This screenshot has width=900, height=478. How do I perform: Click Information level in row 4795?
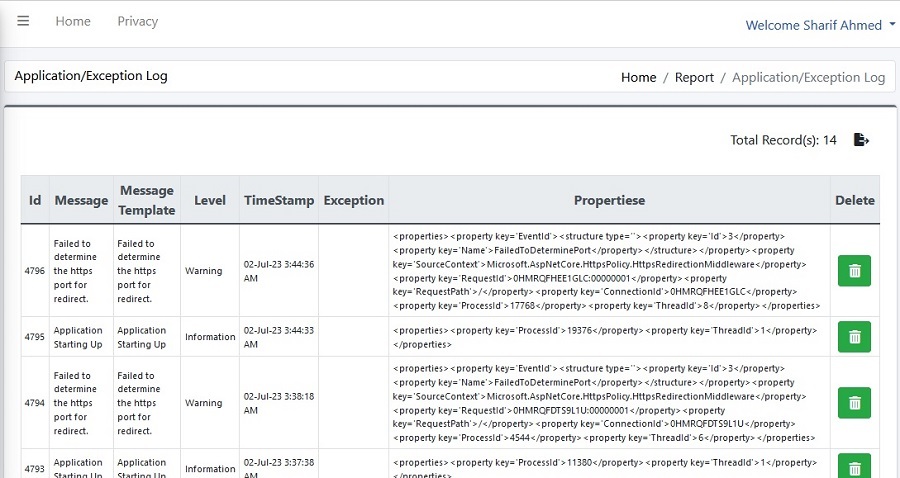(210, 337)
